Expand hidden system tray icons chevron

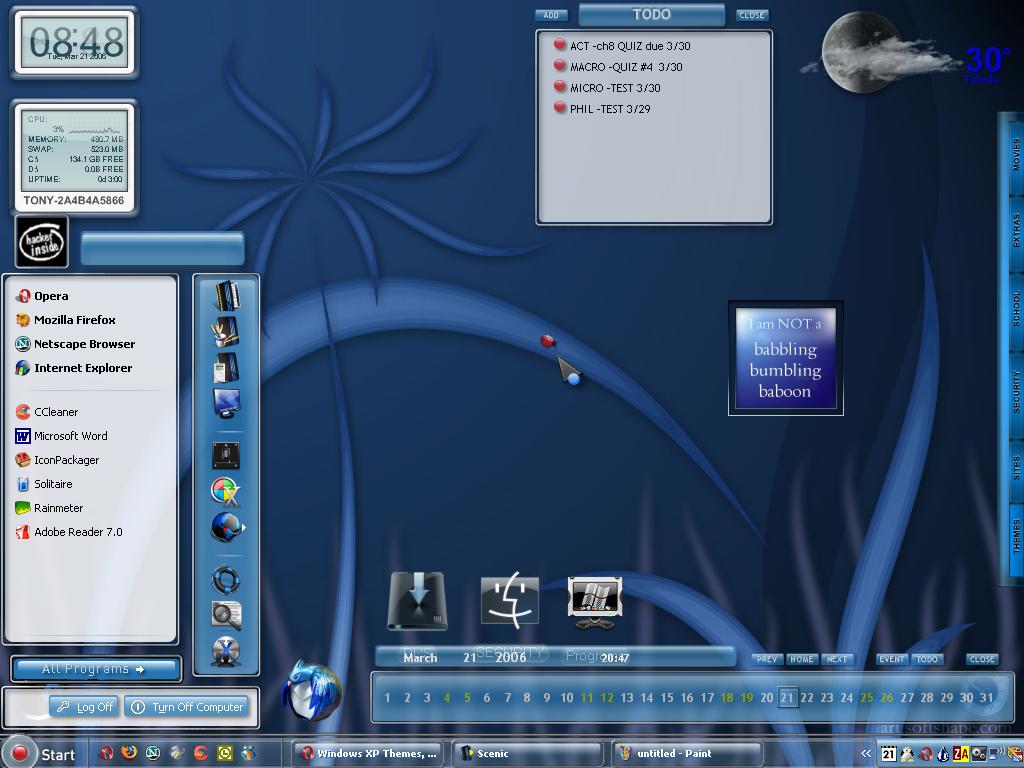(x=866, y=754)
